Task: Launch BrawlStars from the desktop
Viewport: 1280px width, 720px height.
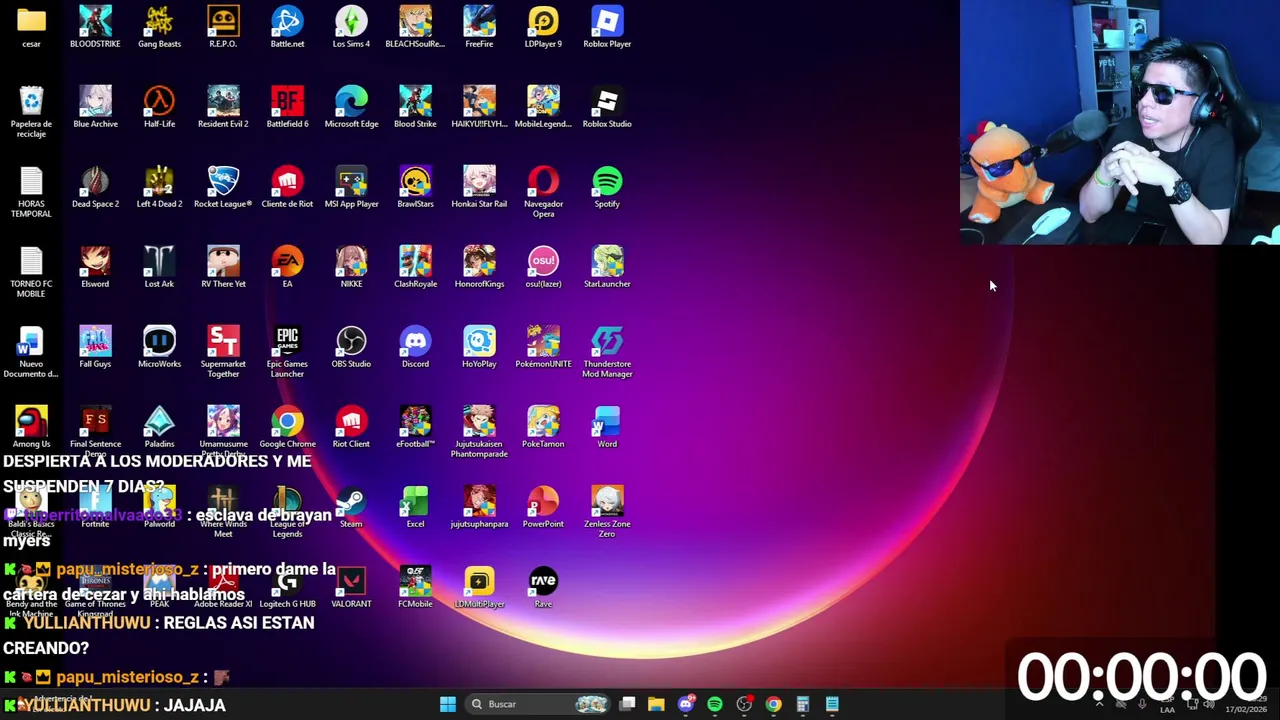Action: 415,187
